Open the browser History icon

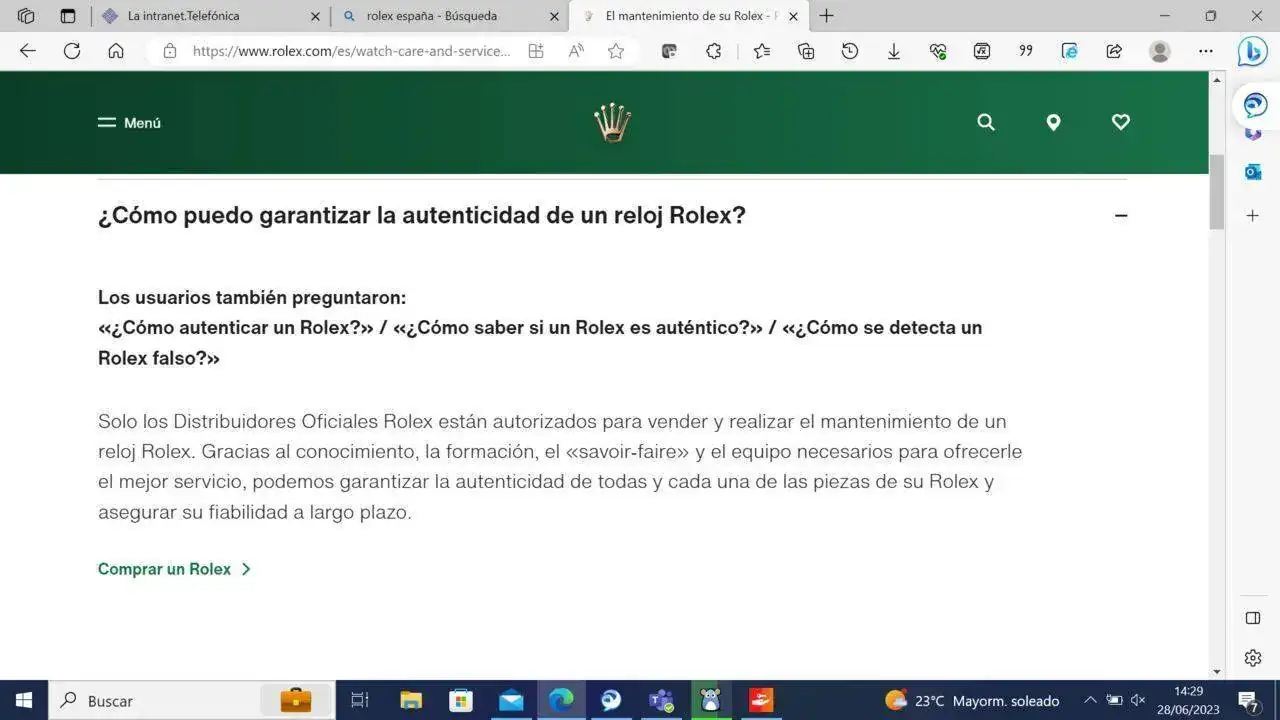point(850,51)
